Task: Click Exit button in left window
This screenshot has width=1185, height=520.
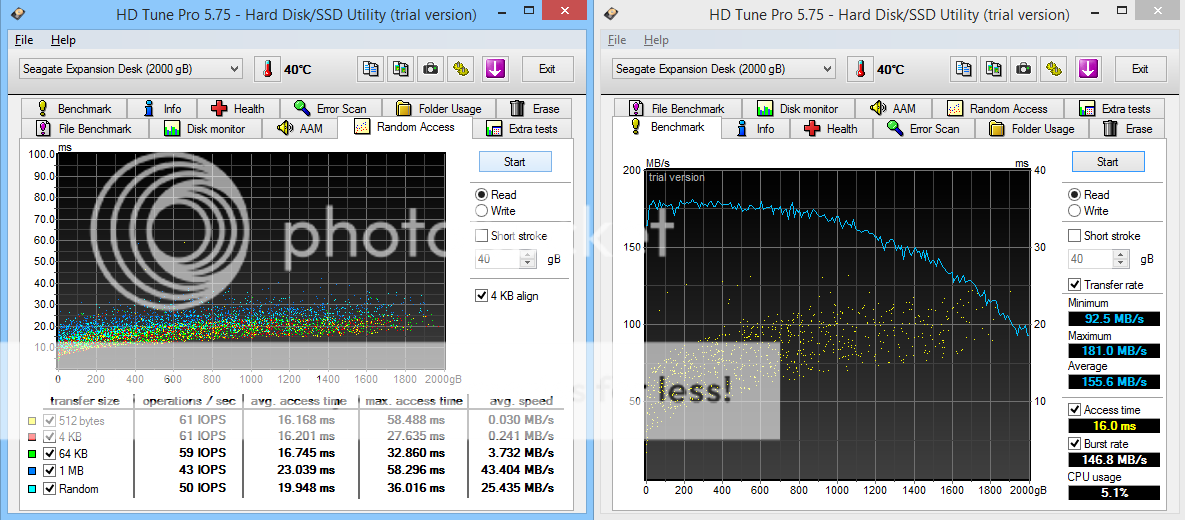Action: 547,69
